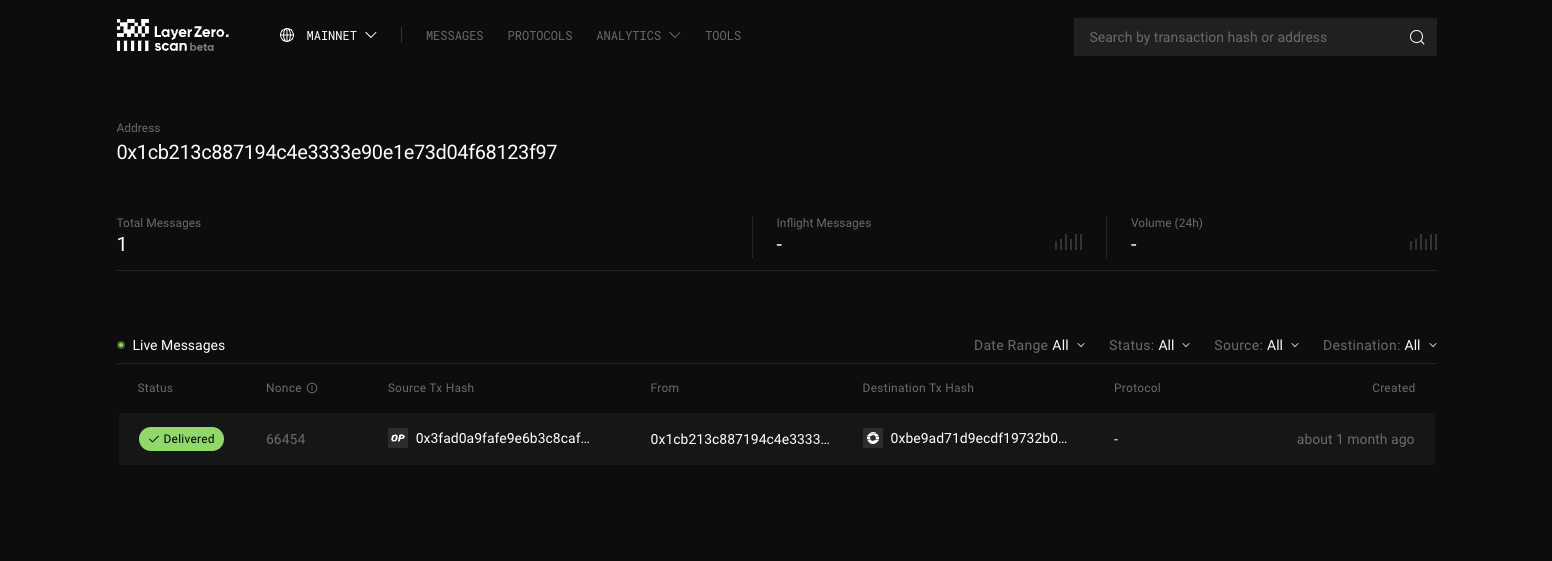The height and width of the screenshot is (561, 1552).
Task: Click the globe network icon
Action: (x=287, y=35)
